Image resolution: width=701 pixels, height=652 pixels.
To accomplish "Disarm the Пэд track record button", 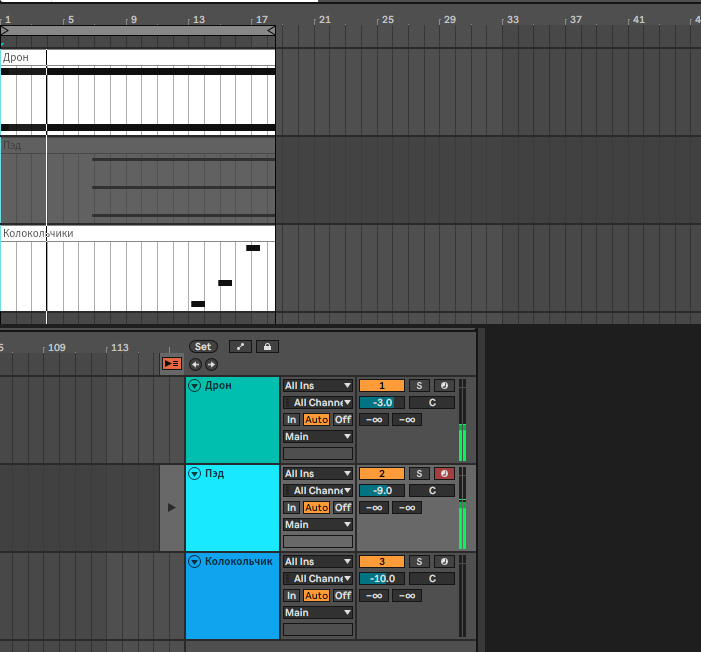I will click(x=444, y=474).
